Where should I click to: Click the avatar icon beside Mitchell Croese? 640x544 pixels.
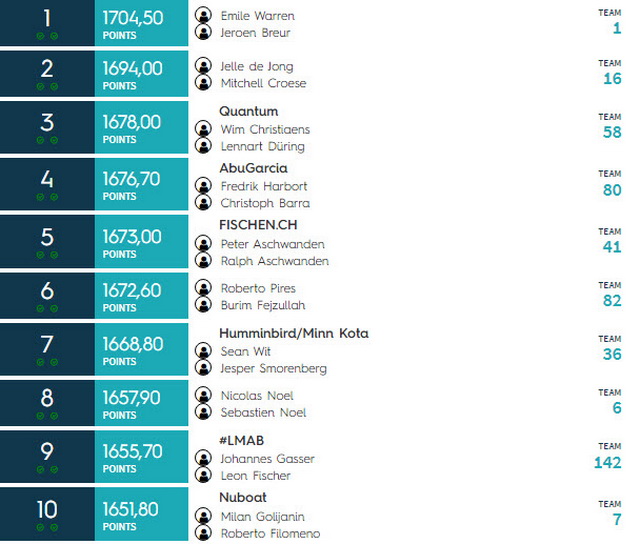[203, 82]
